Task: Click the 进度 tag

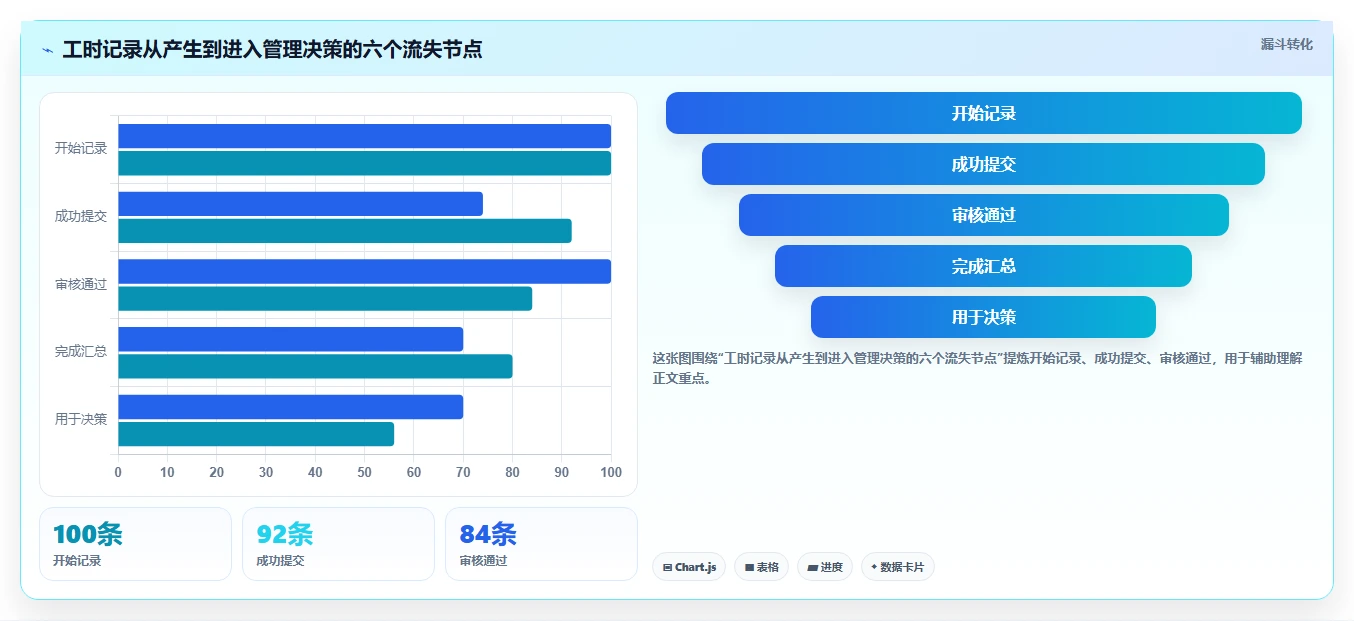Action: click(825, 567)
